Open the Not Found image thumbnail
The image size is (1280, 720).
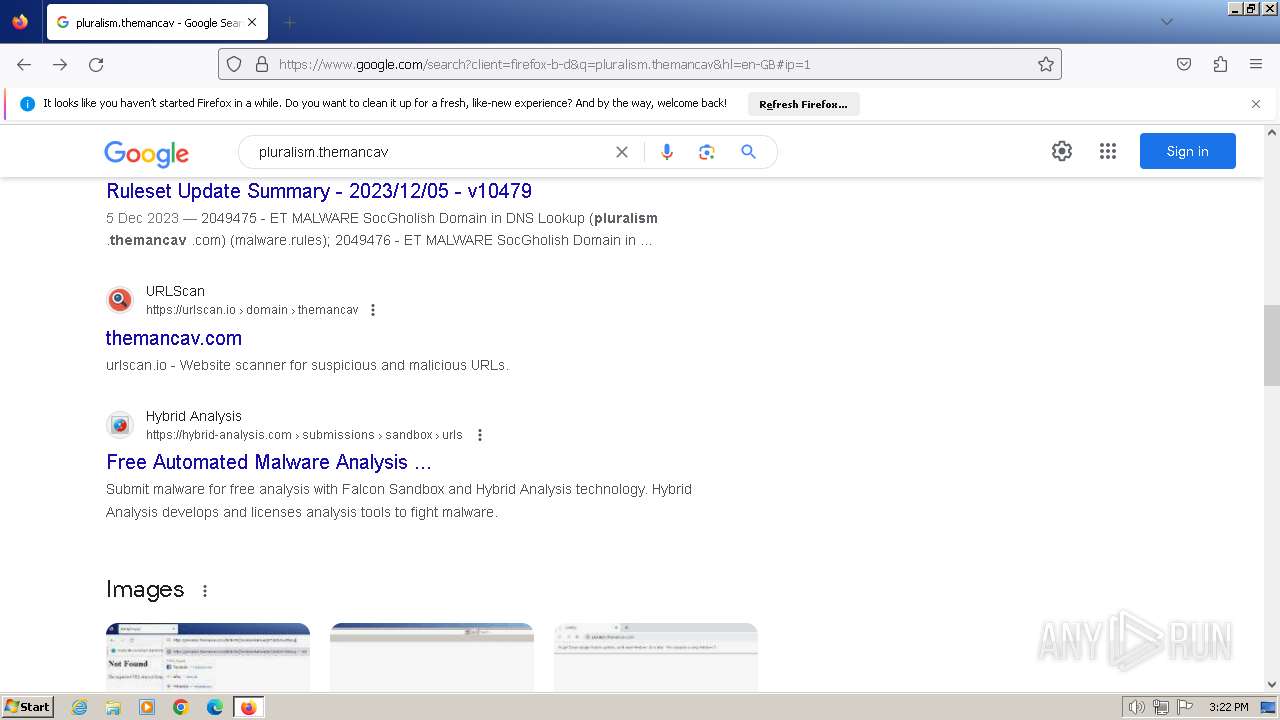pyautogui.click(x=208, y=657)
